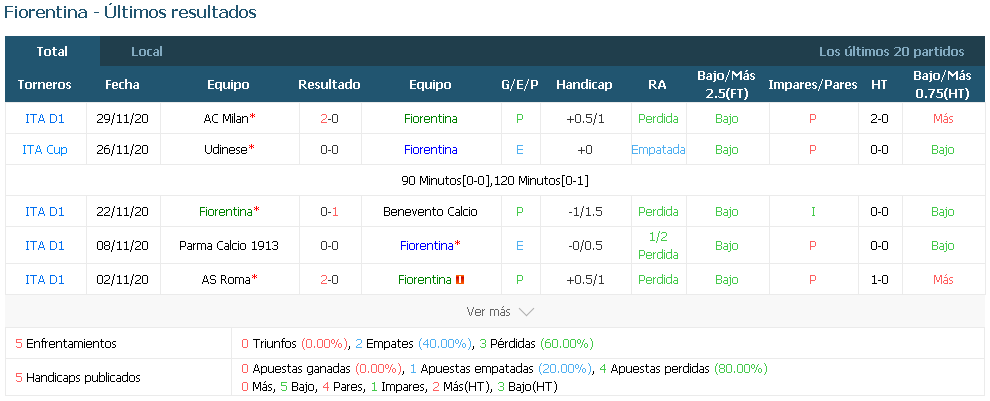Click the Ver más text
Screen dimensions: 990x401
[x=488, y=312]
